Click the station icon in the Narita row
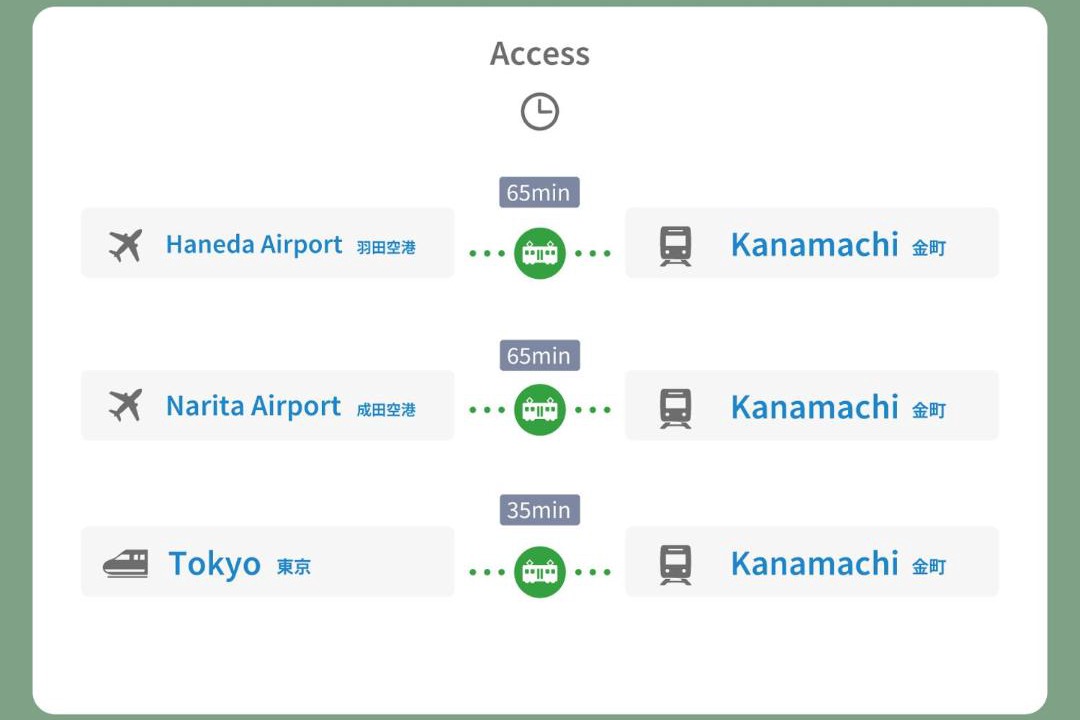Image resolution: width=1080 pixels, height=720 pixels. coord(676,407)
